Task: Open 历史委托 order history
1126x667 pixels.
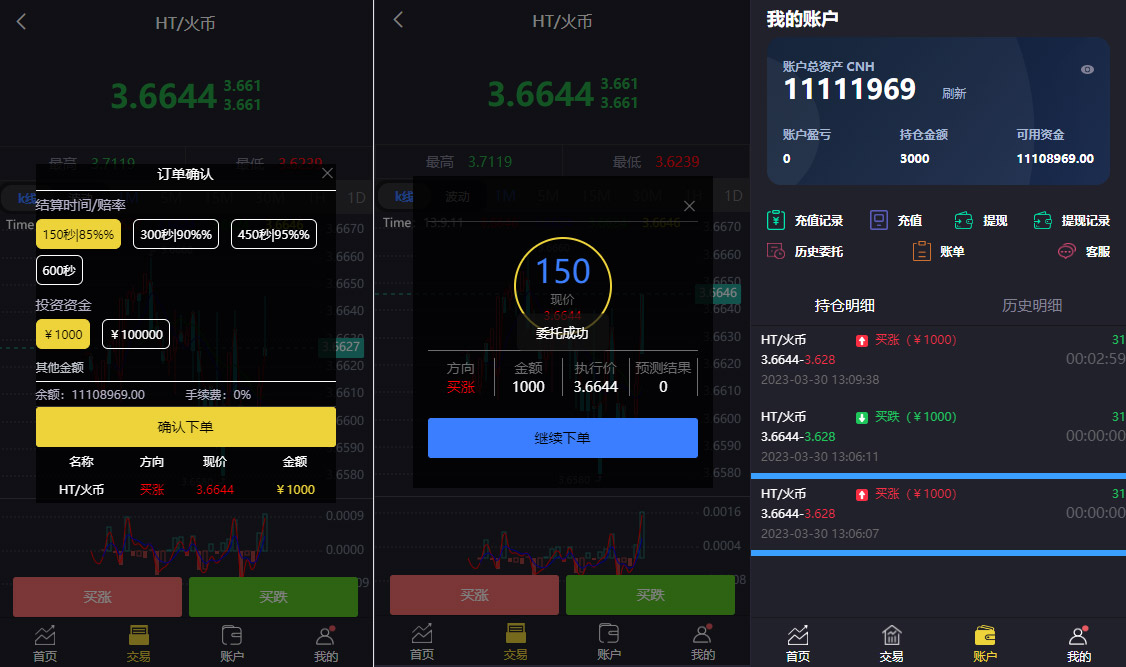Action: pyautogui.click(x=805, y=251)
